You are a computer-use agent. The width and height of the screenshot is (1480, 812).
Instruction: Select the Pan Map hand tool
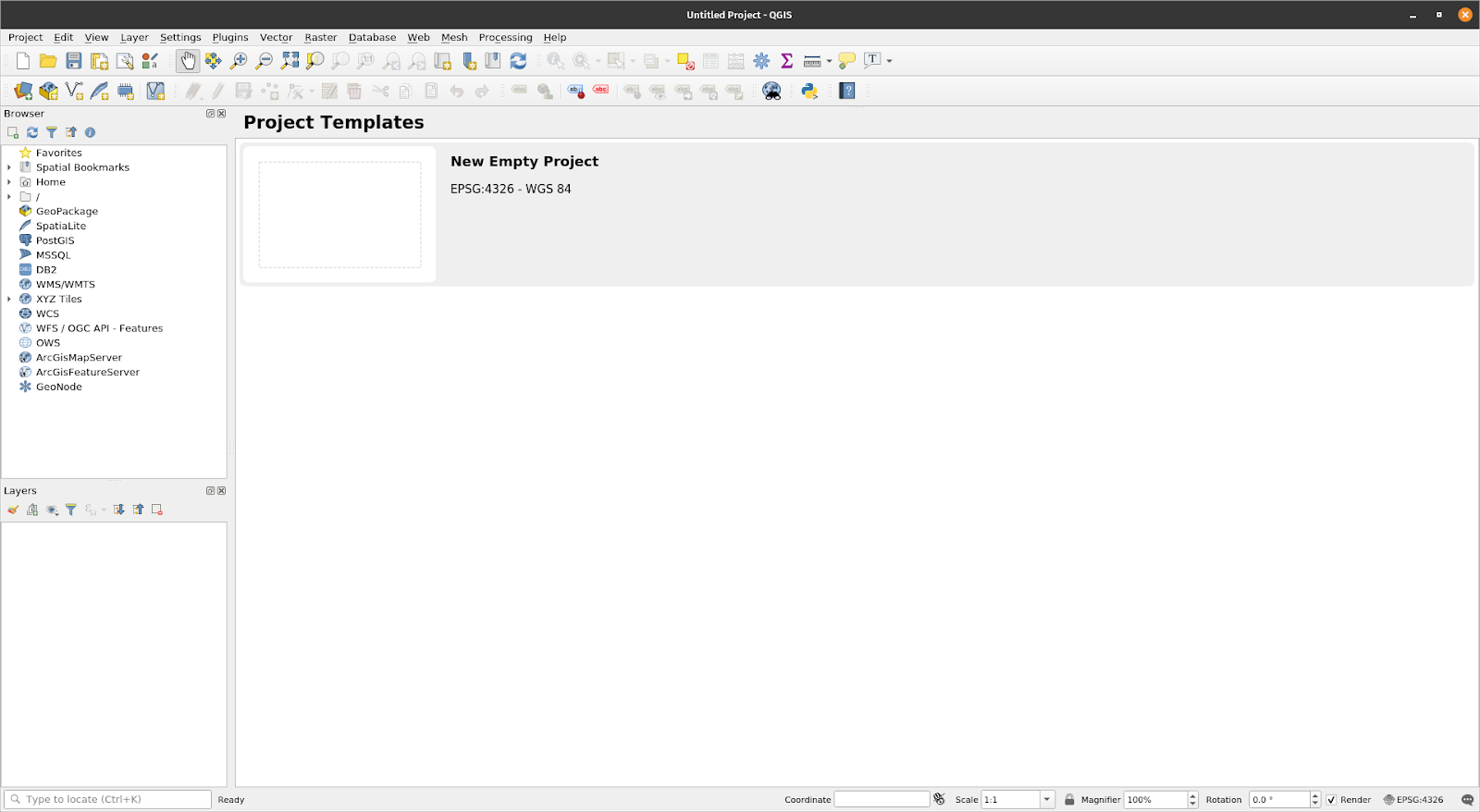click(x=188, y=61)
